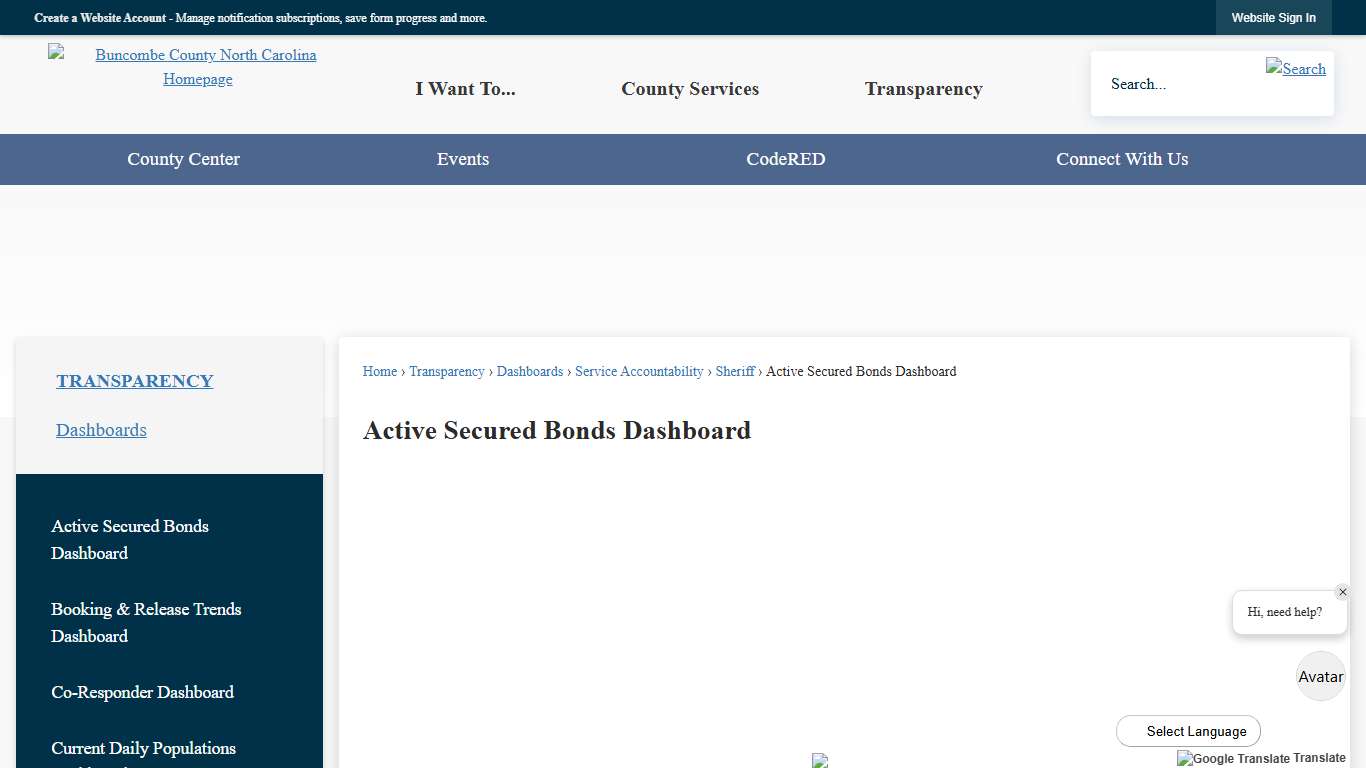Open the Events page
This screenshot has height=768, width=1366.
[462, 159]
